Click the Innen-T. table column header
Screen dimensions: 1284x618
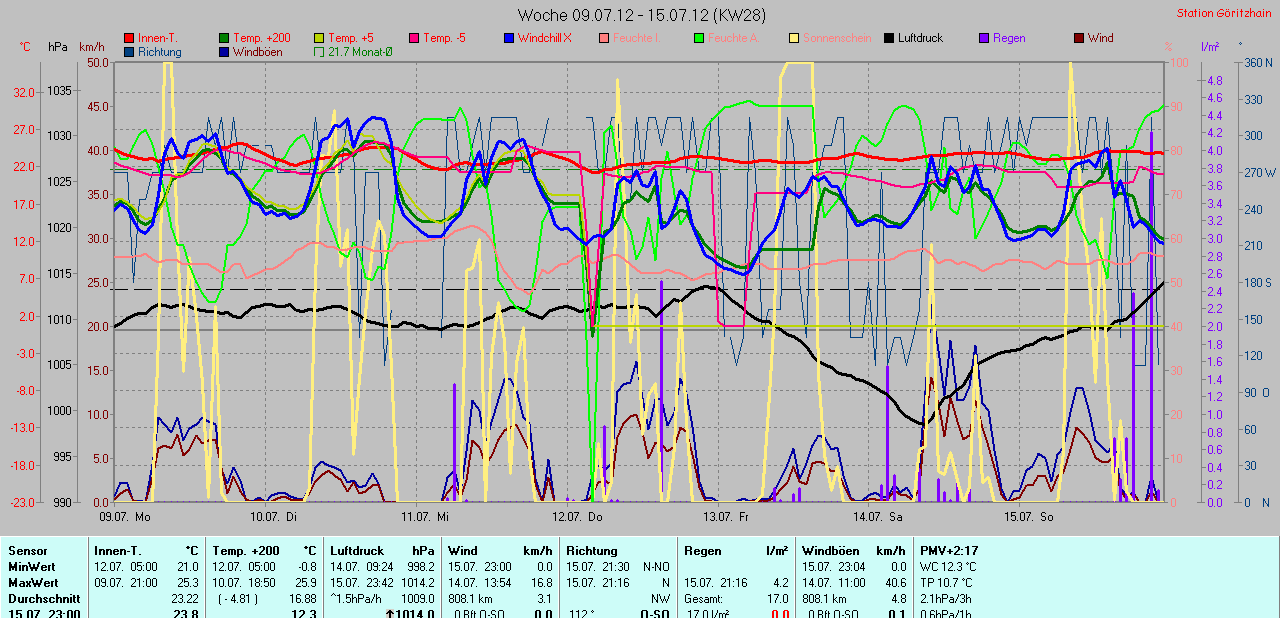click(118, 551)
